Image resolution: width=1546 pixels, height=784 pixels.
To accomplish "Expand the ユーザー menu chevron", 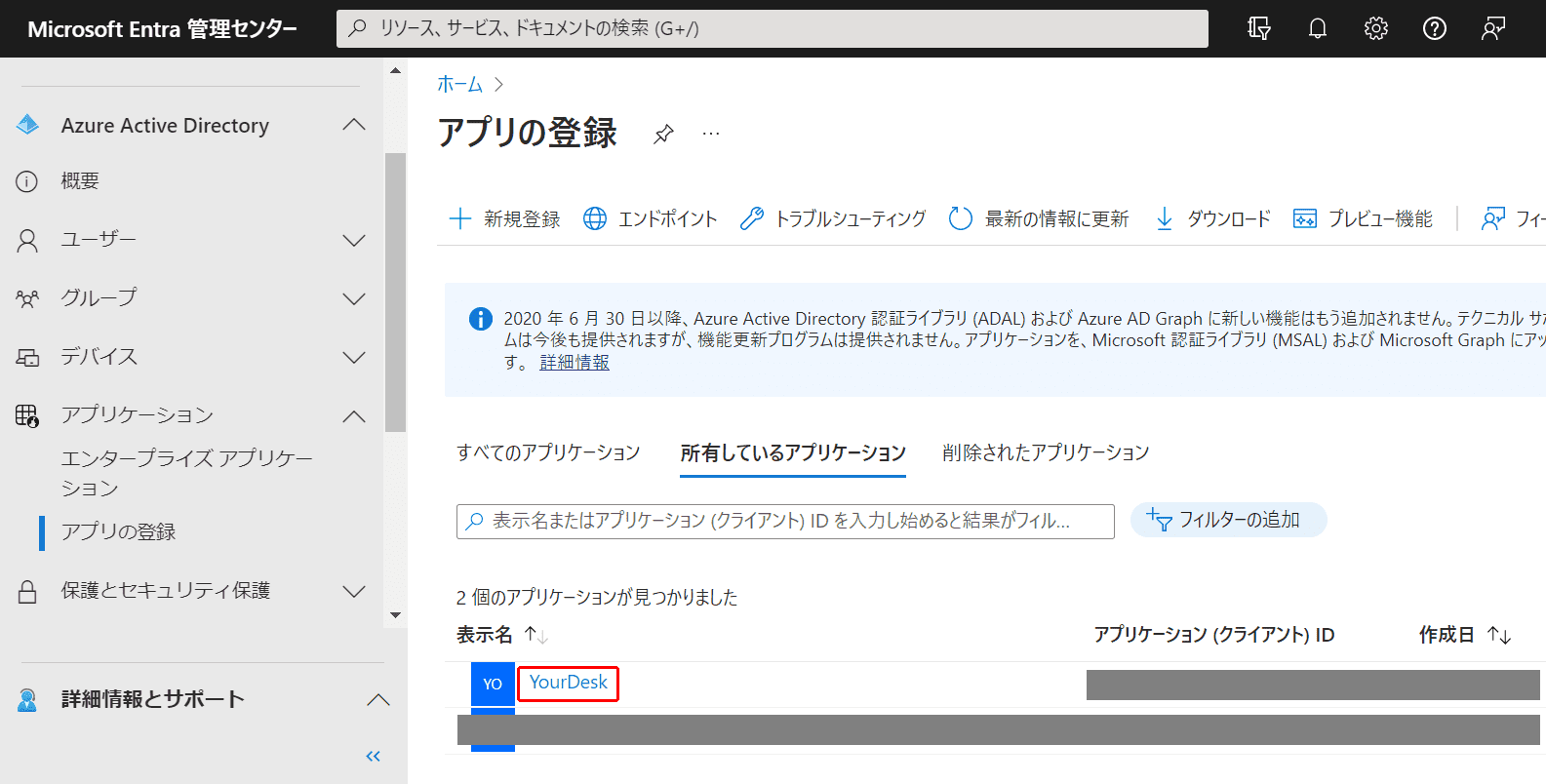I will point(355,240).
